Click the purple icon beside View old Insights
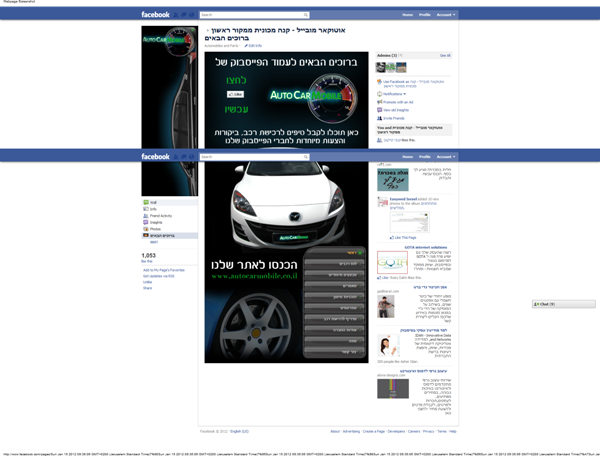Viewport: 600px width, 456px height. [379, 110]
